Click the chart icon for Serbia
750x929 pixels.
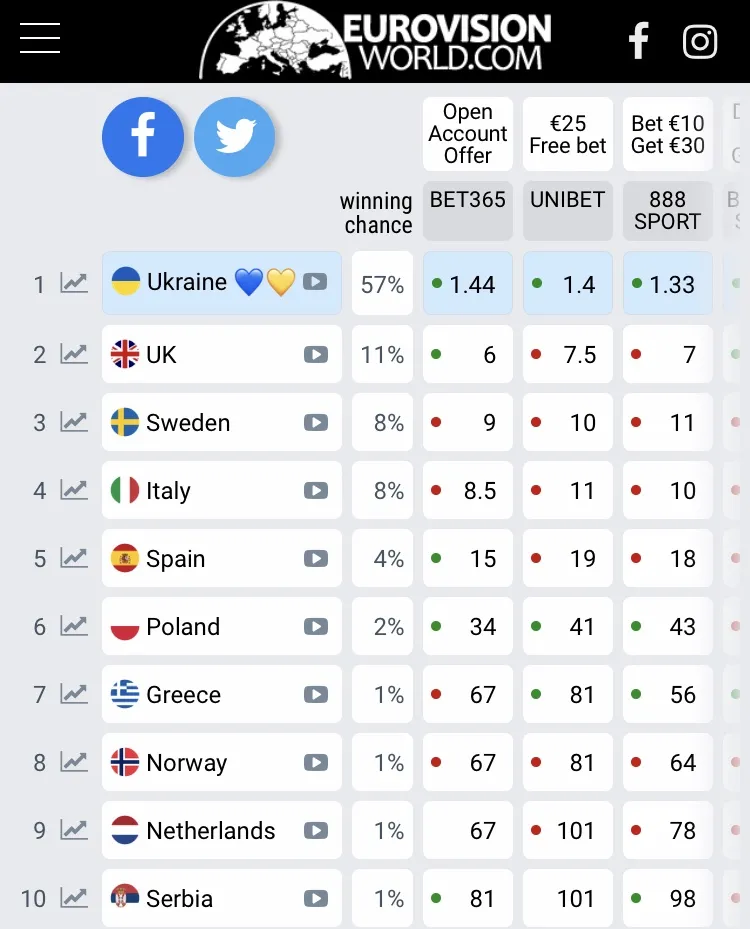(x=74, y=898)
